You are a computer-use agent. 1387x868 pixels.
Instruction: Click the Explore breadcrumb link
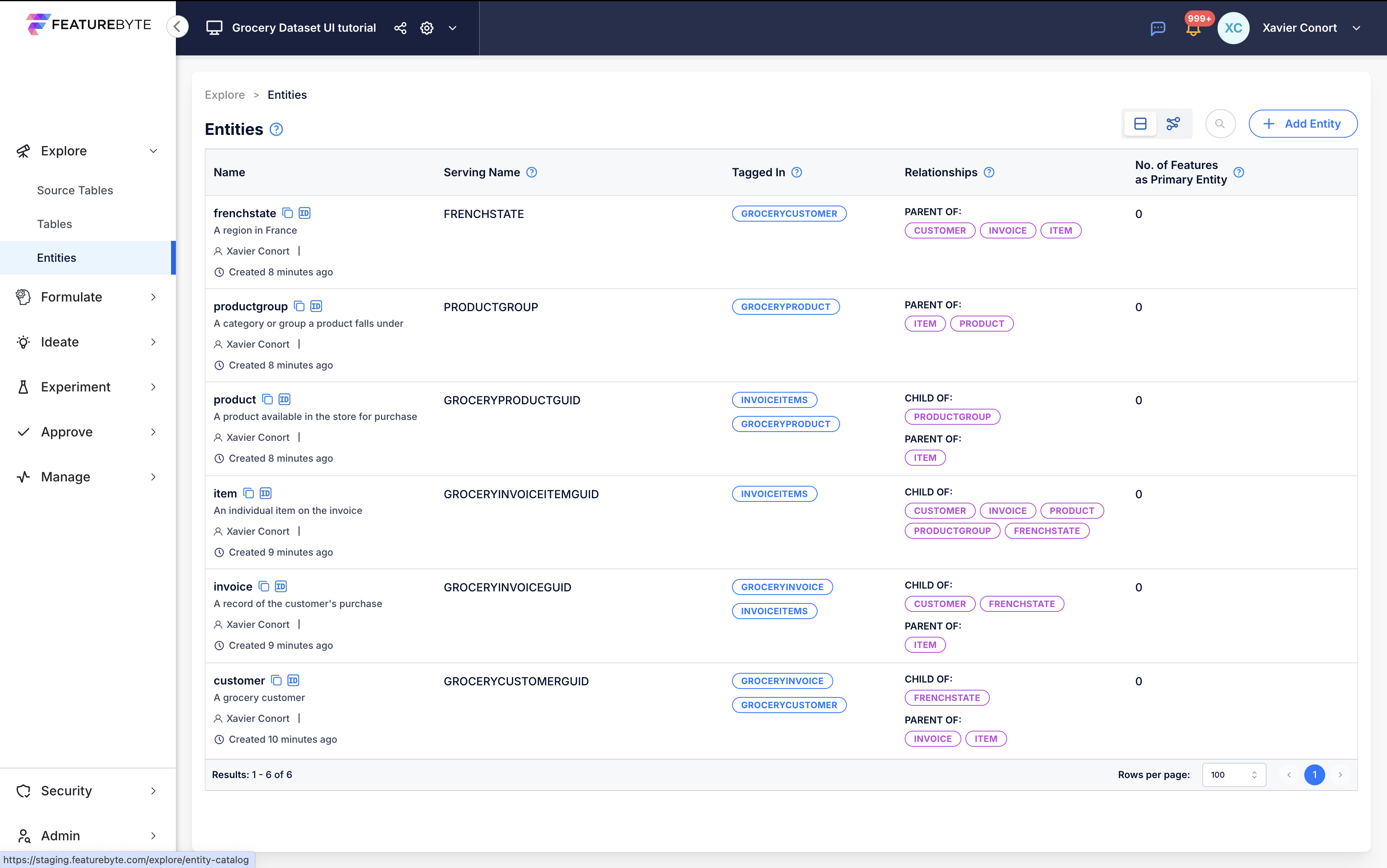(x=224, y=94)
